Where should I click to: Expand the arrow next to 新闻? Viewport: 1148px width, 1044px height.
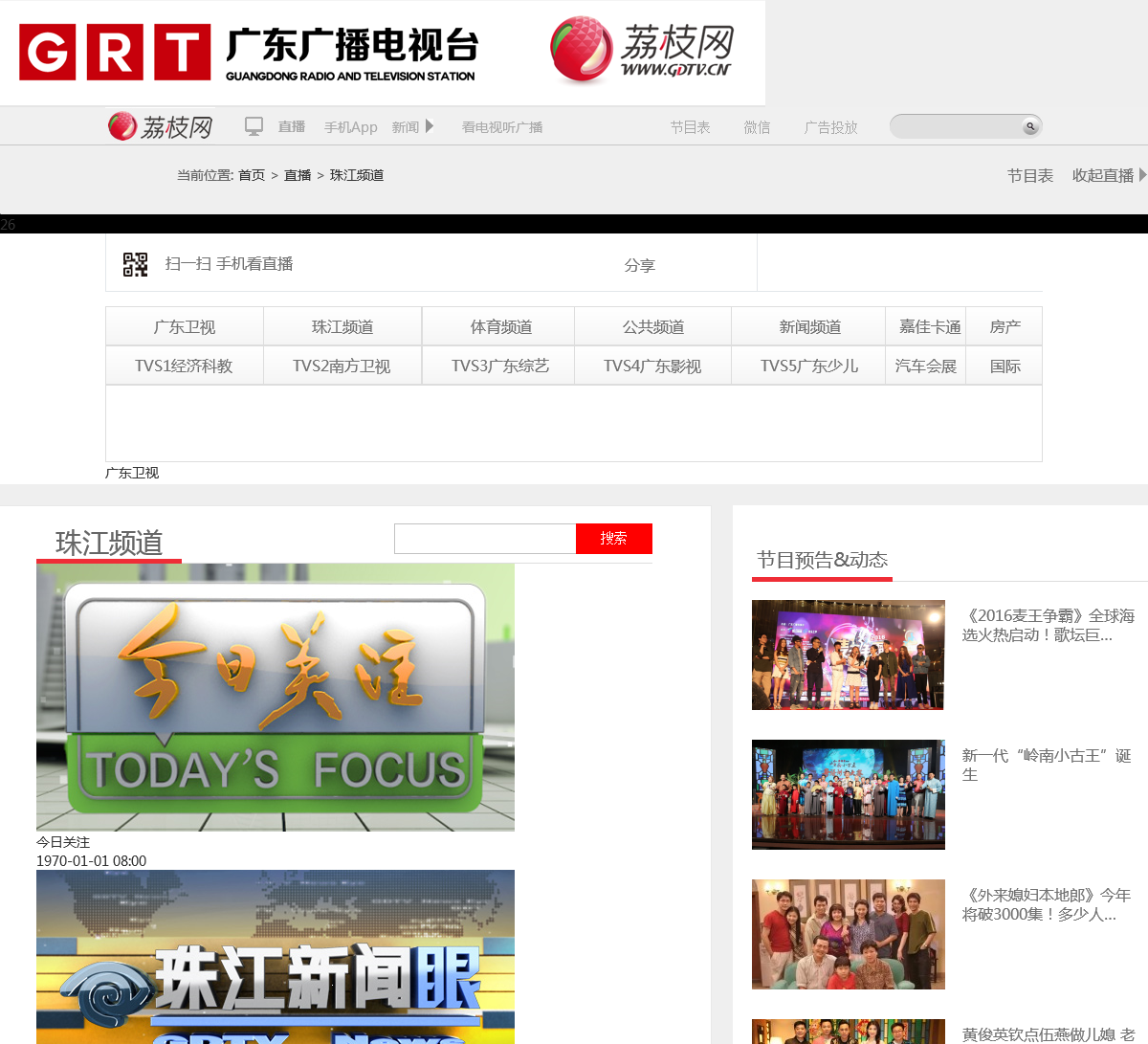tap(430, 126)
